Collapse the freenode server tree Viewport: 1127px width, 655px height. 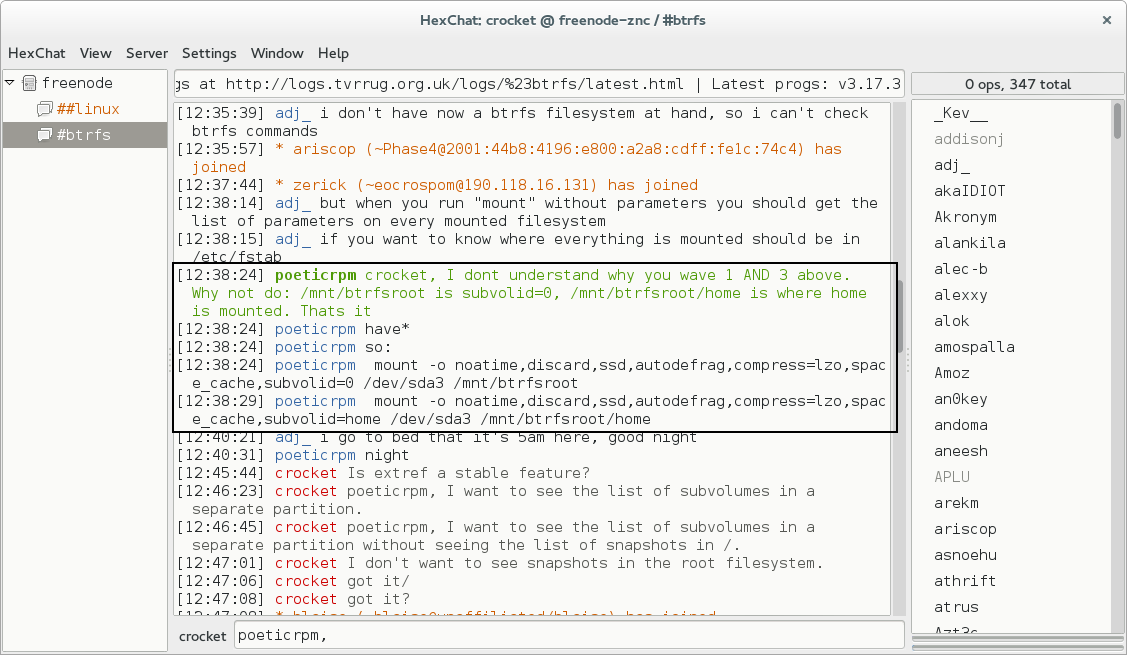[x=10, y=83]
